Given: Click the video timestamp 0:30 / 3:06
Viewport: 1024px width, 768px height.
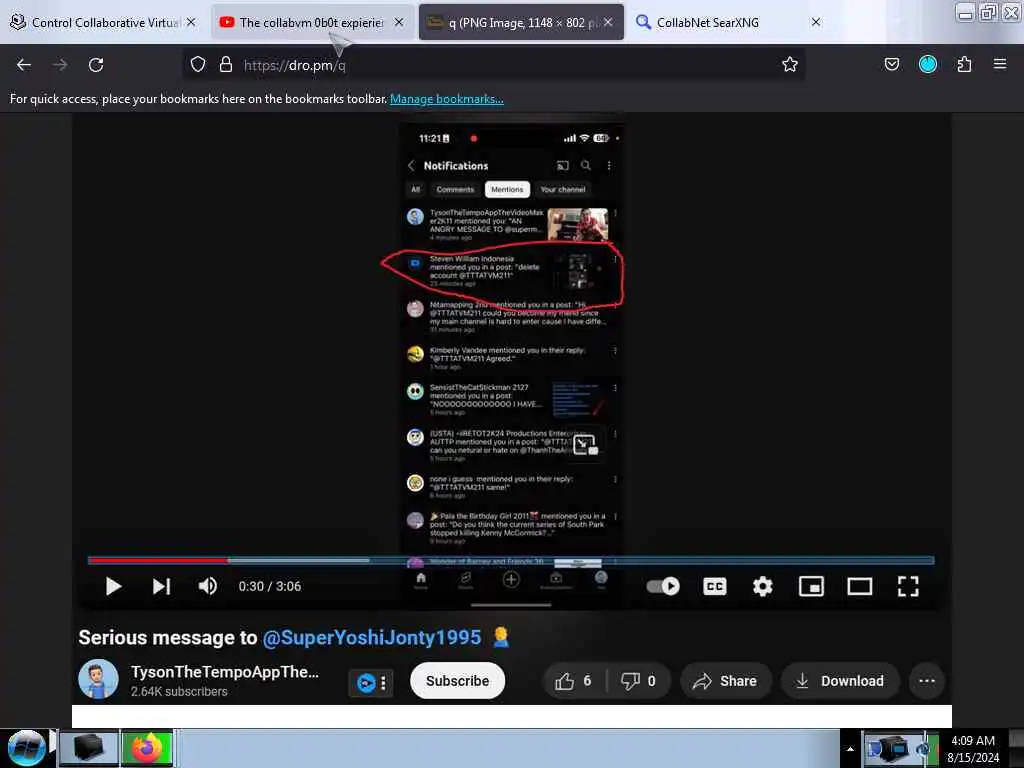Looking at the screenshot, I should click(270, 586).
